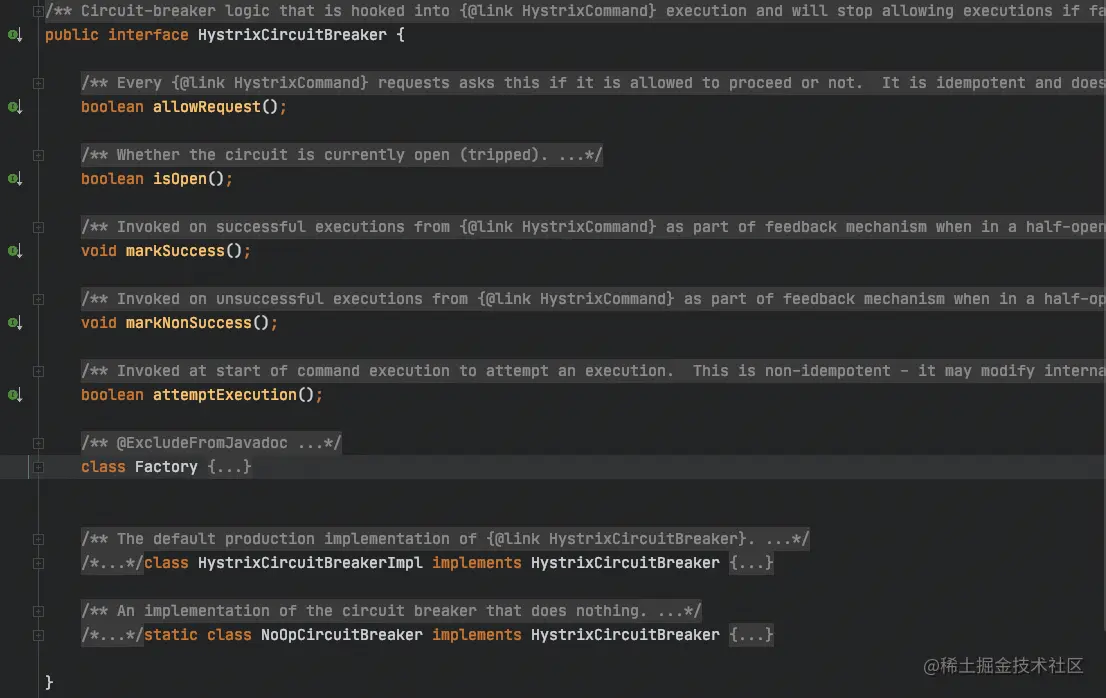Expand 'The default production implementation' comment fold
The height and width of the screenshot is (698, 1106).
38,539
